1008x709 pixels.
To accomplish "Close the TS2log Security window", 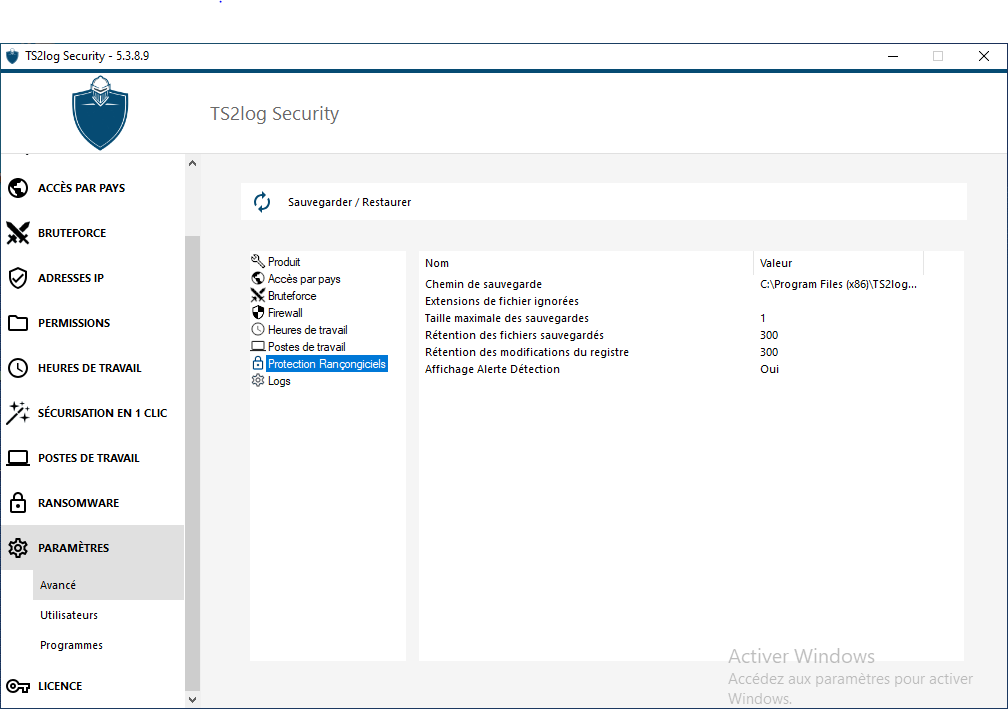I will [984, 56].
